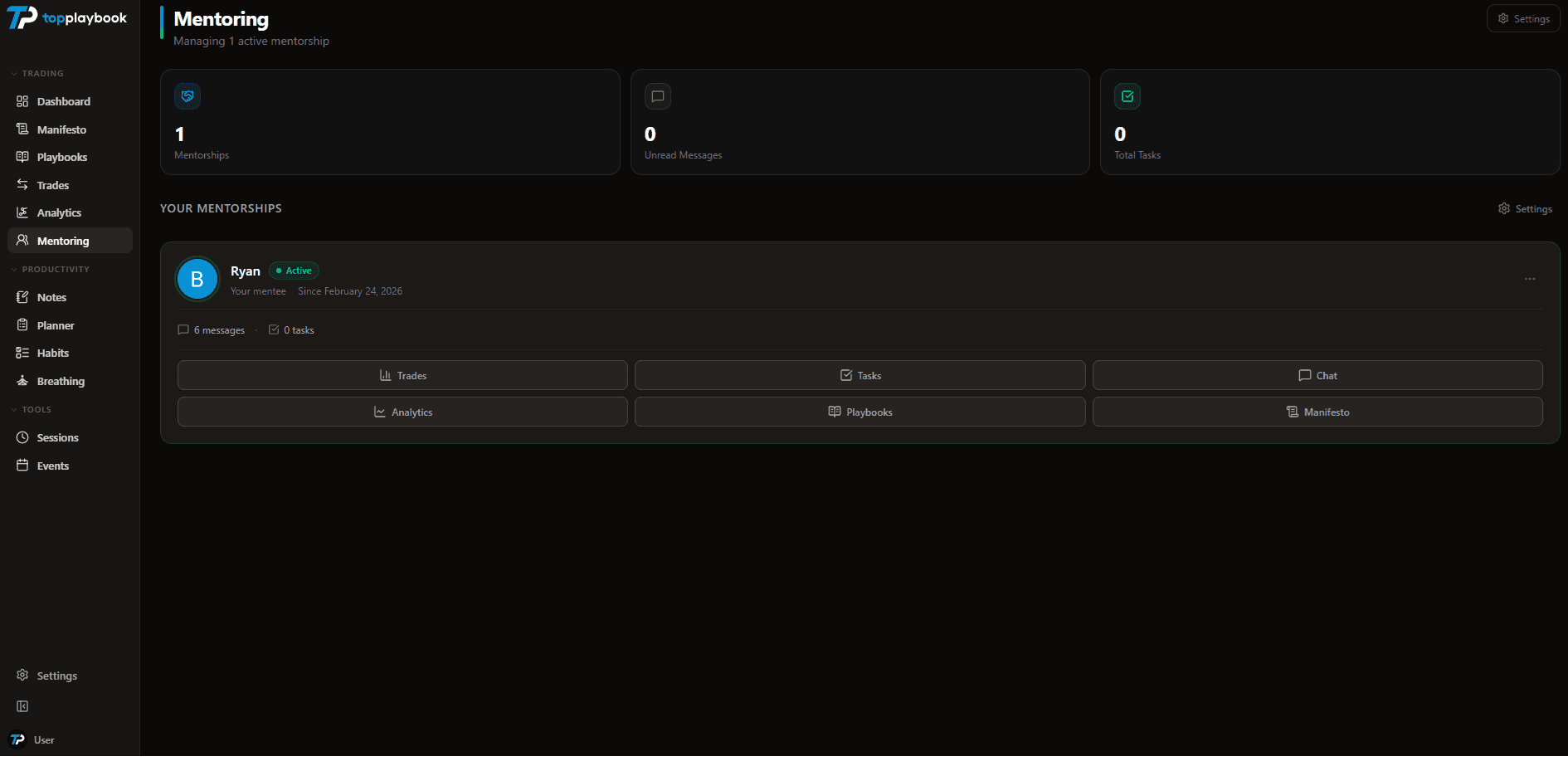The width and height of the screenshot is (1568, 761).
Task: Click Ryan's avatar circle
Action: click(x=197, y=279)
